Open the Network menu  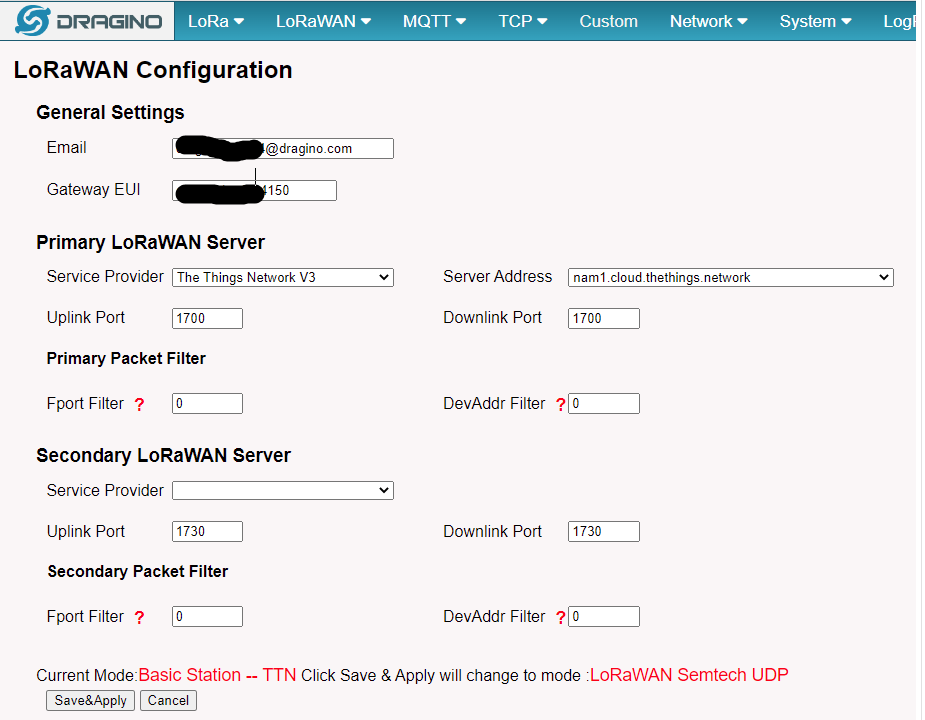click(708, 21)
